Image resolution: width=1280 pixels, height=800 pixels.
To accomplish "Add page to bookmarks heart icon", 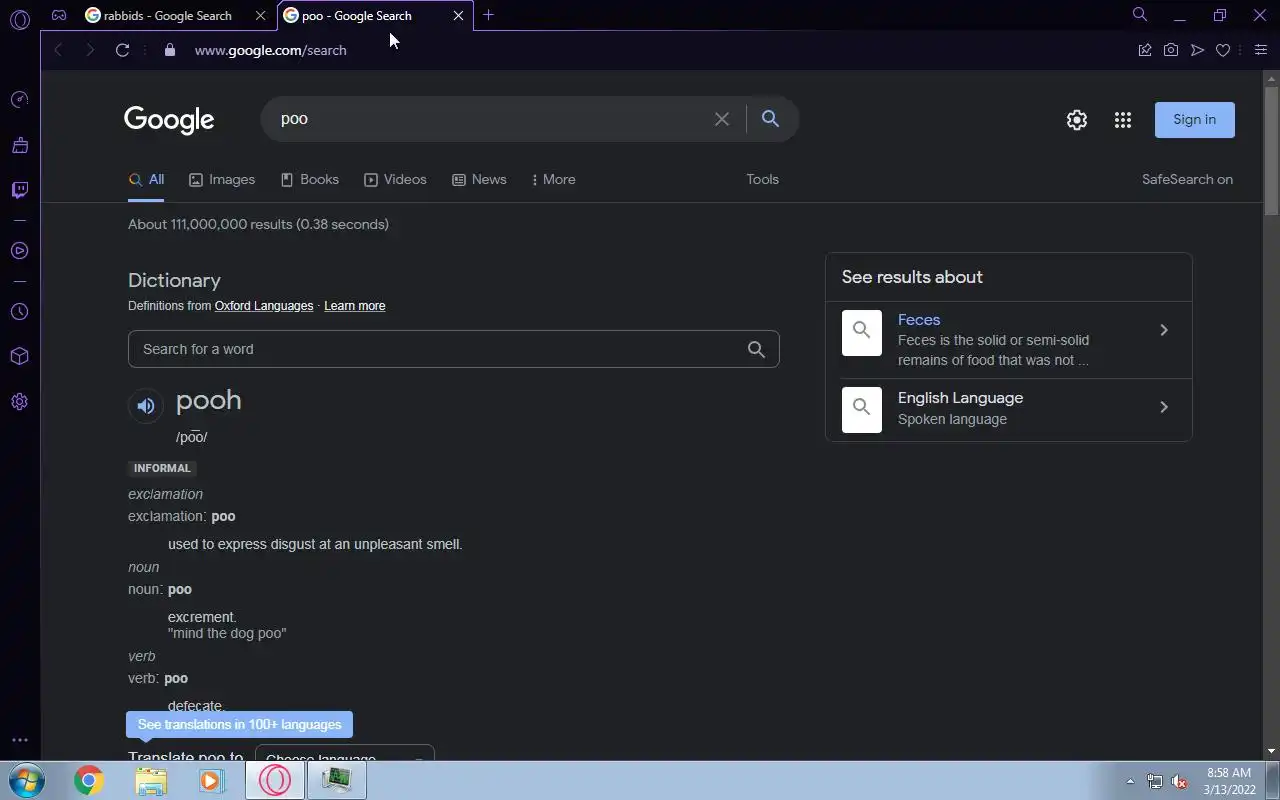I will [x=1223, y=50].
